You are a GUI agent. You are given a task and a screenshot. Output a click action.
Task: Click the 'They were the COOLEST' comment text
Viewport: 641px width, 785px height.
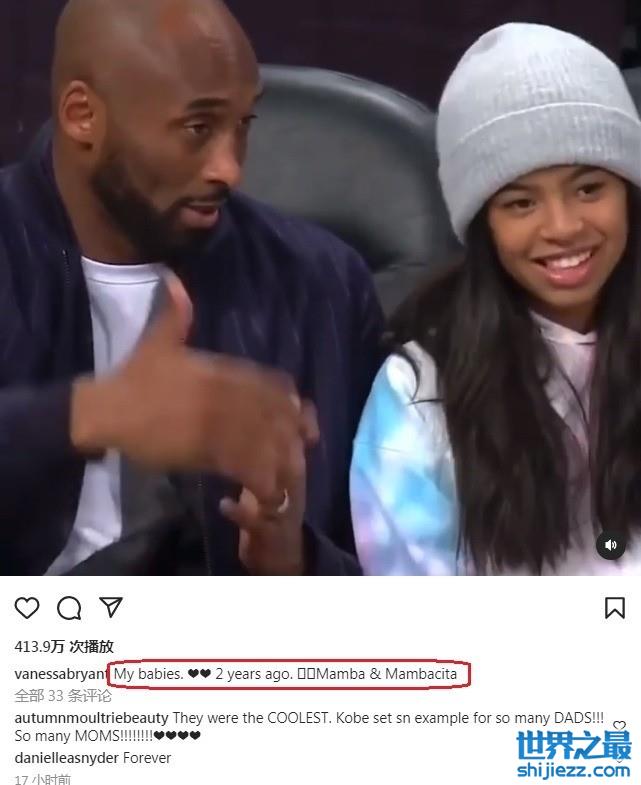click(251, 718)
